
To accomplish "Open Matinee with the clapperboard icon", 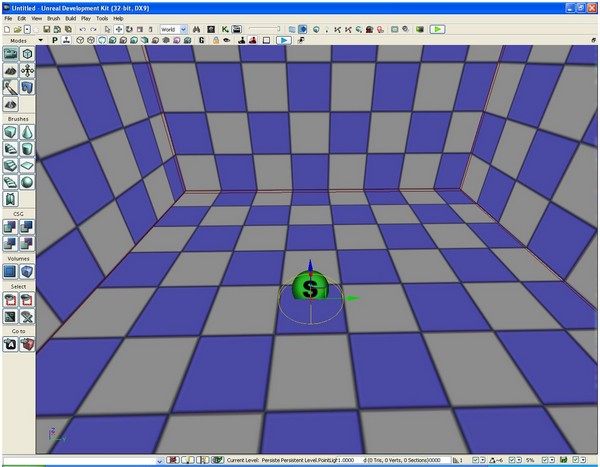I will [x=237, y=29].
